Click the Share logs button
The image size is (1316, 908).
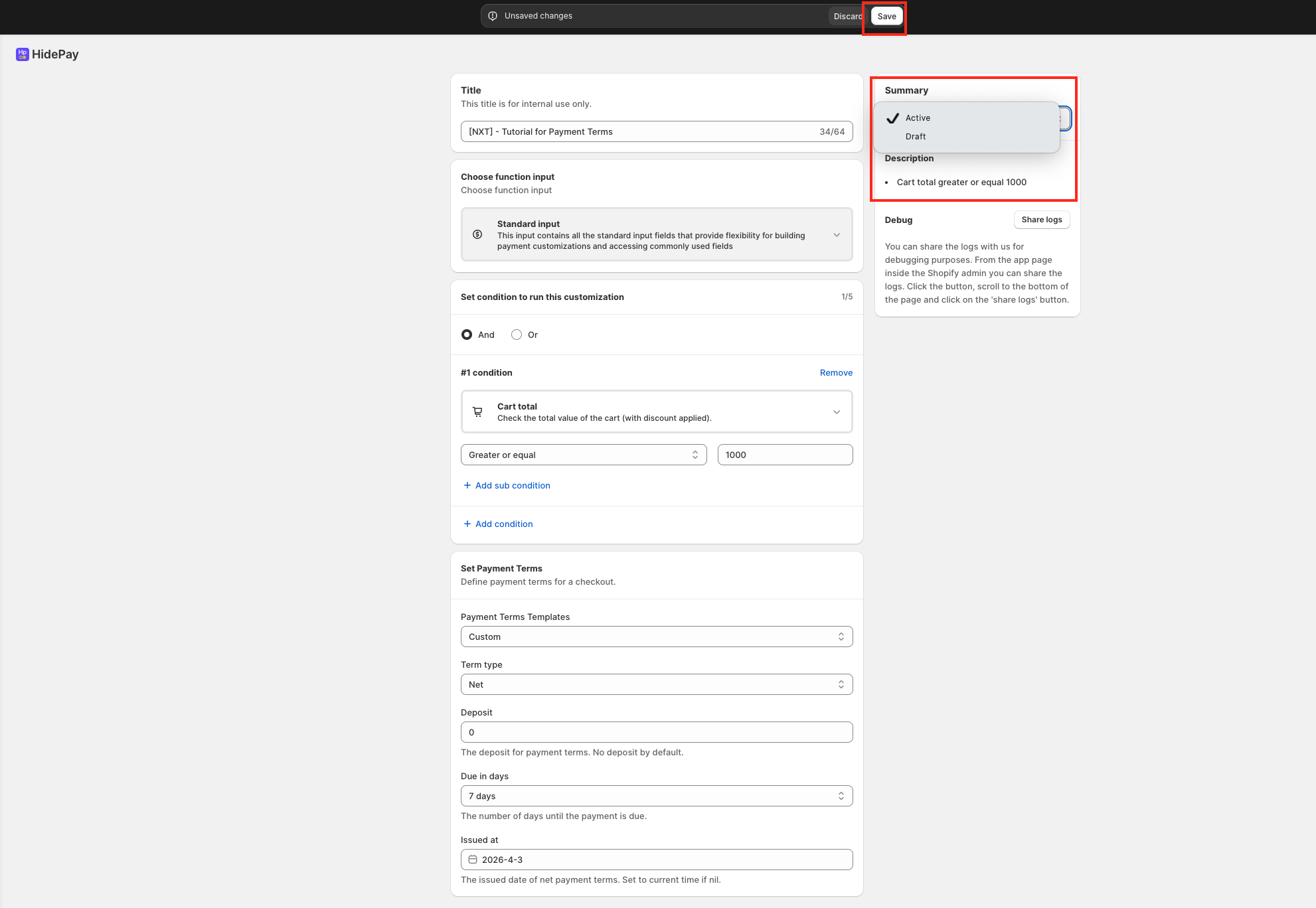[1041, 220]
